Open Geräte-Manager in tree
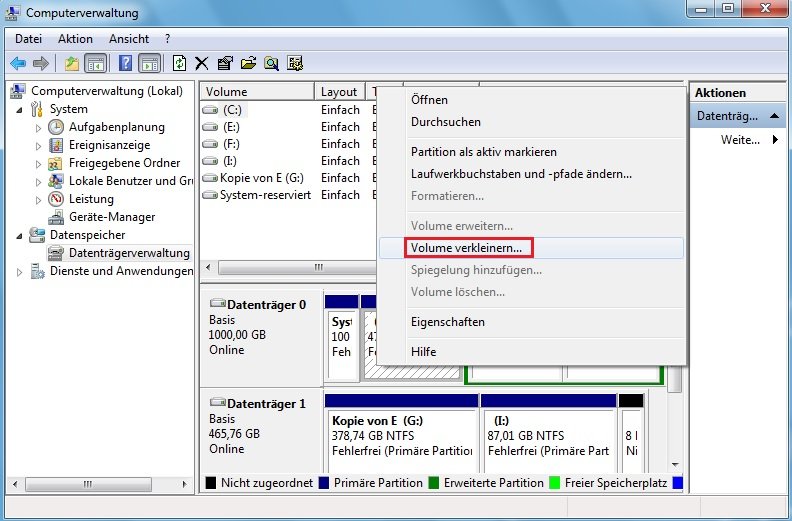 coord(112,217)
